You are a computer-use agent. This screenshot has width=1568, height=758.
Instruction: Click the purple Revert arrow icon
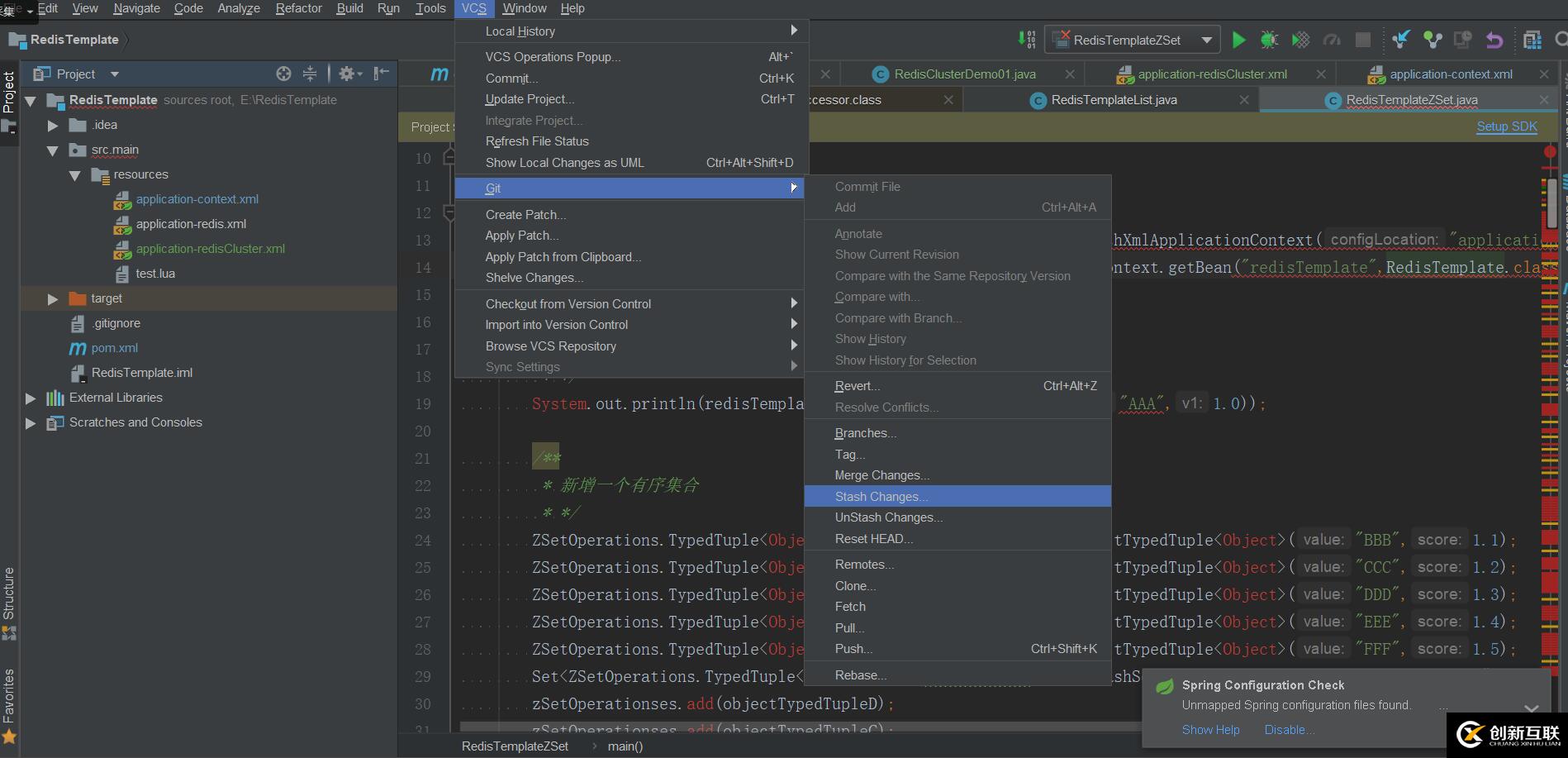coord(1494,40)
